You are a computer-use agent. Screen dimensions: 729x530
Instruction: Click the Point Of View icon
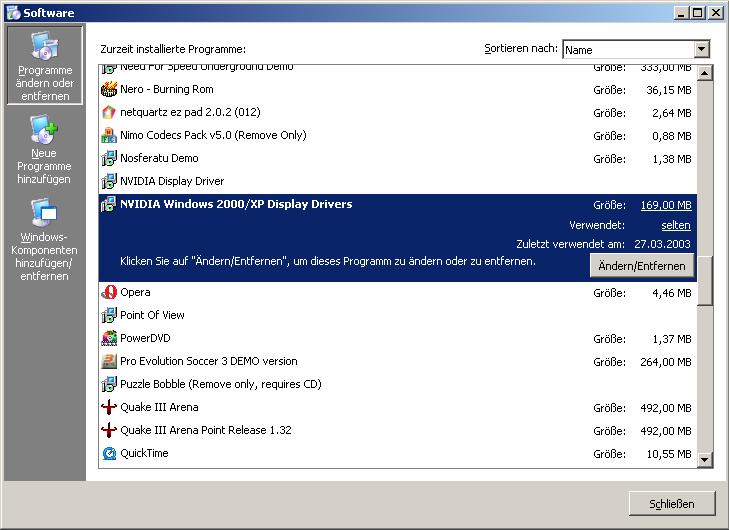point(109,315)
